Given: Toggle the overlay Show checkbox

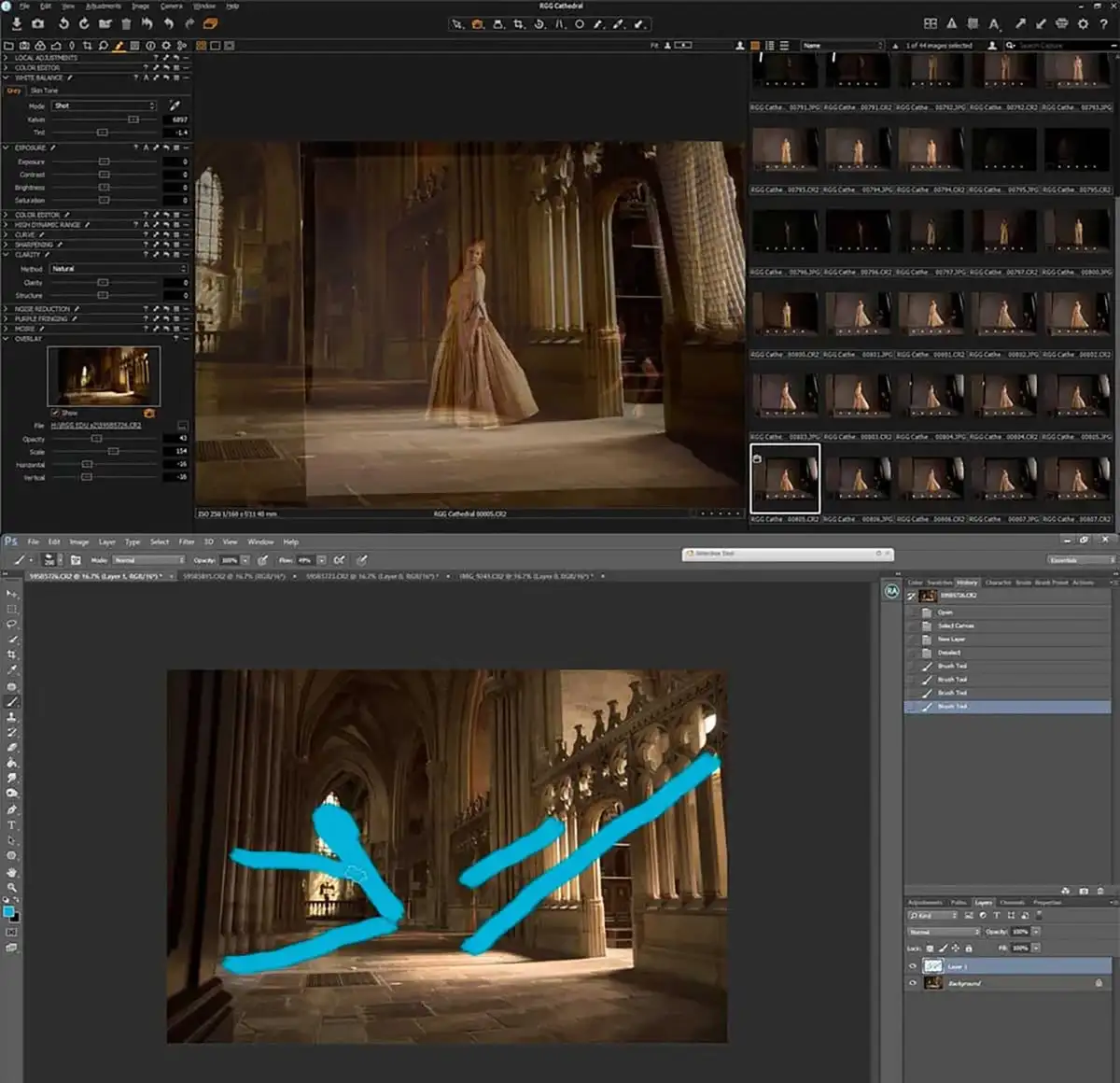Looking at the screenshot, I should 55,413.
